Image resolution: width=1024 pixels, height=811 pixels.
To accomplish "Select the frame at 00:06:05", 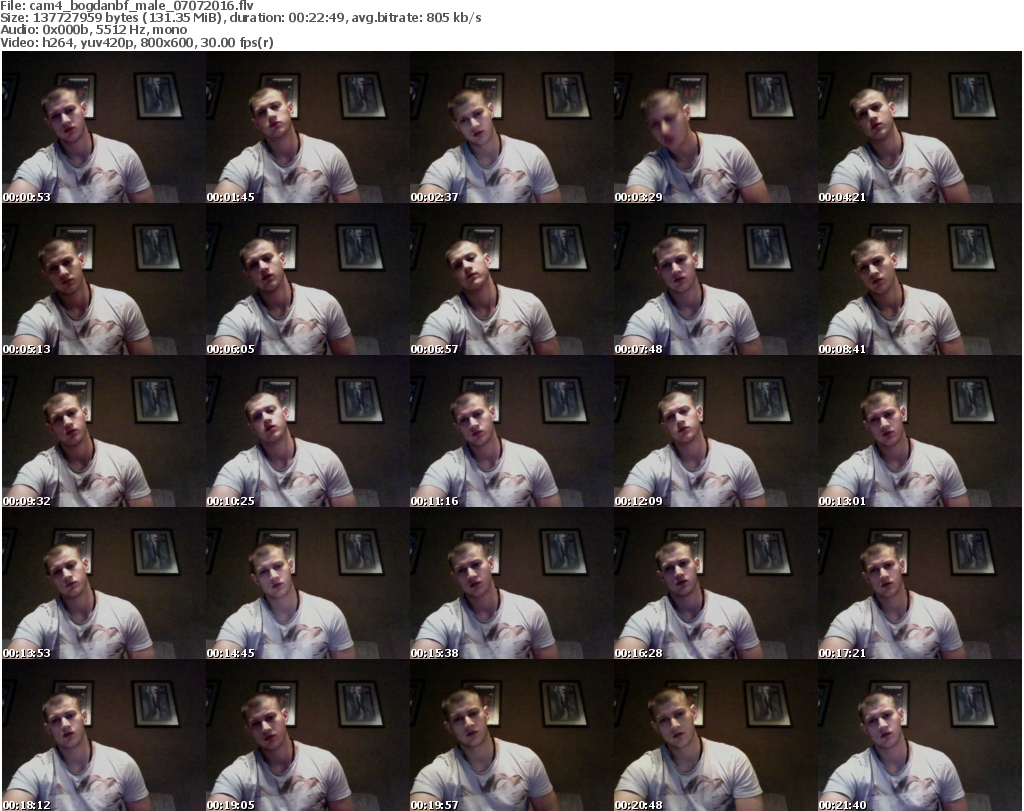I will (308, 279).
